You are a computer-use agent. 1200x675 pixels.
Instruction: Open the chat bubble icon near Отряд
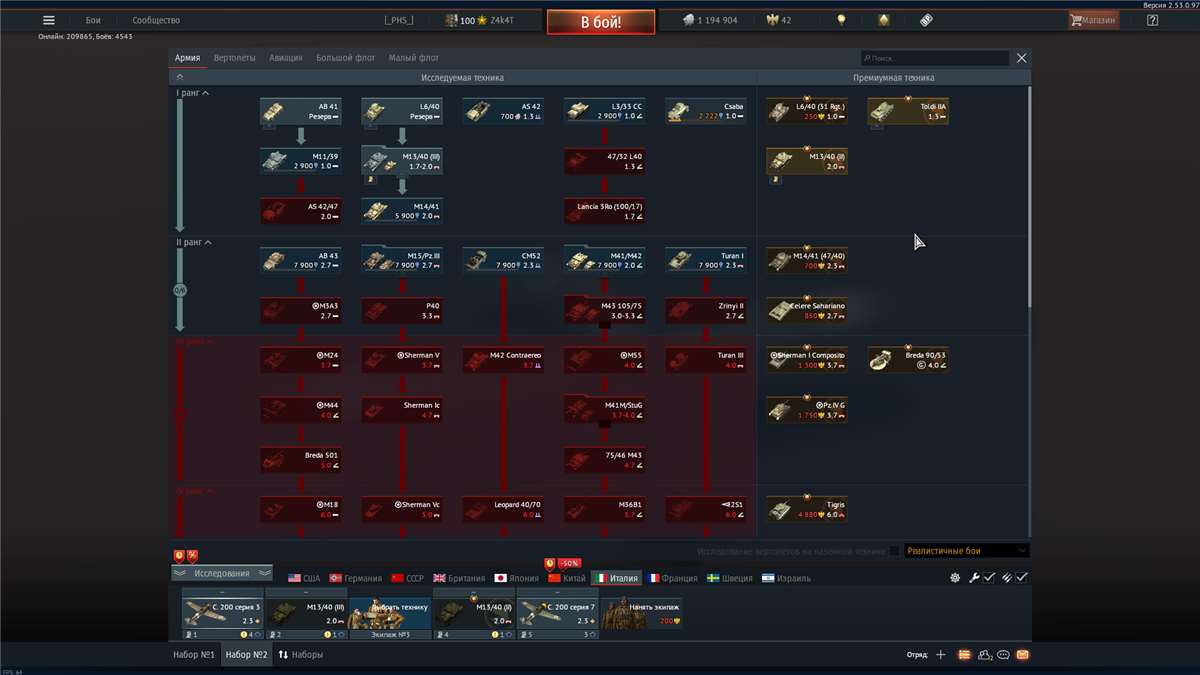pyautogui.click(x=1004, y=655)
